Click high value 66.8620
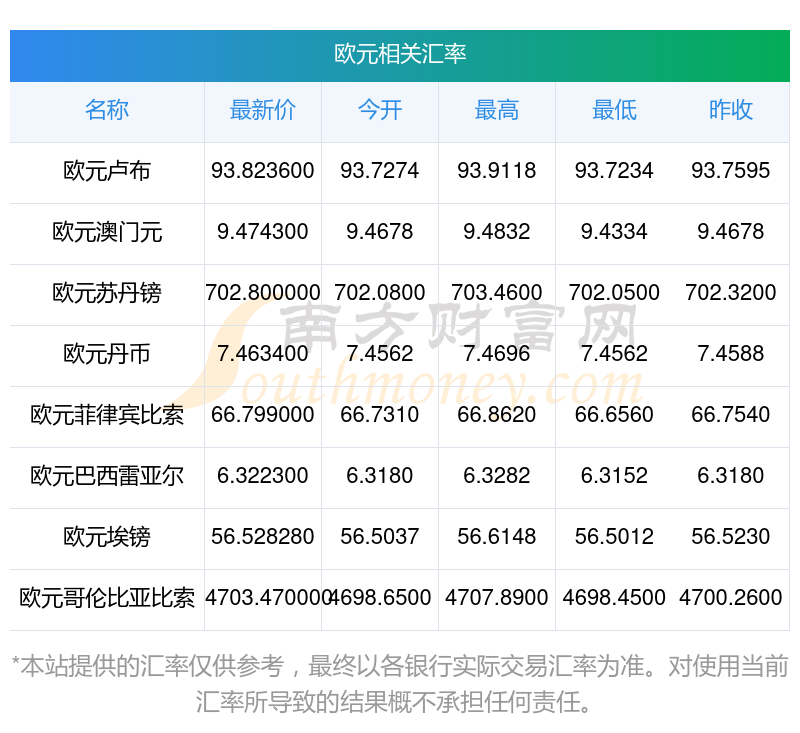Image resolution: width=800 pixels, height=733 pixels. point(497,414)
